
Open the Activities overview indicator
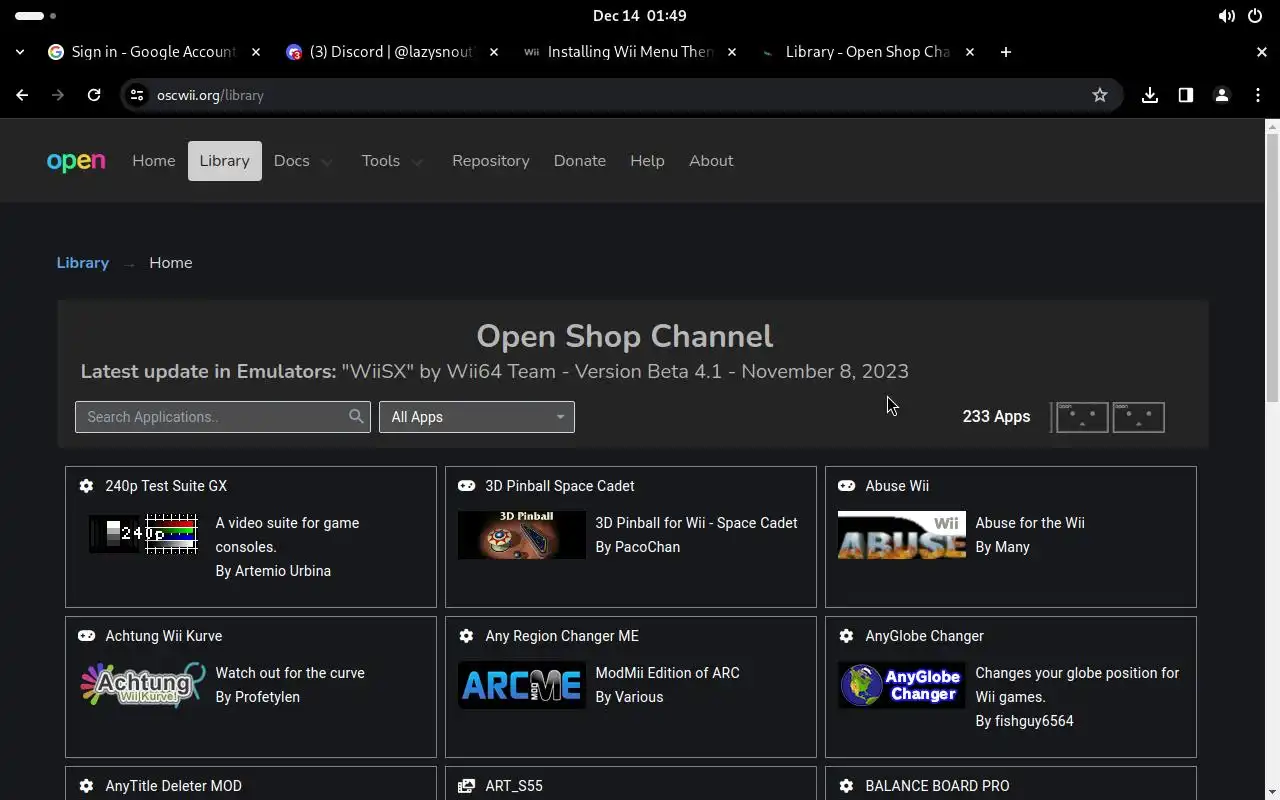(35, 16)
